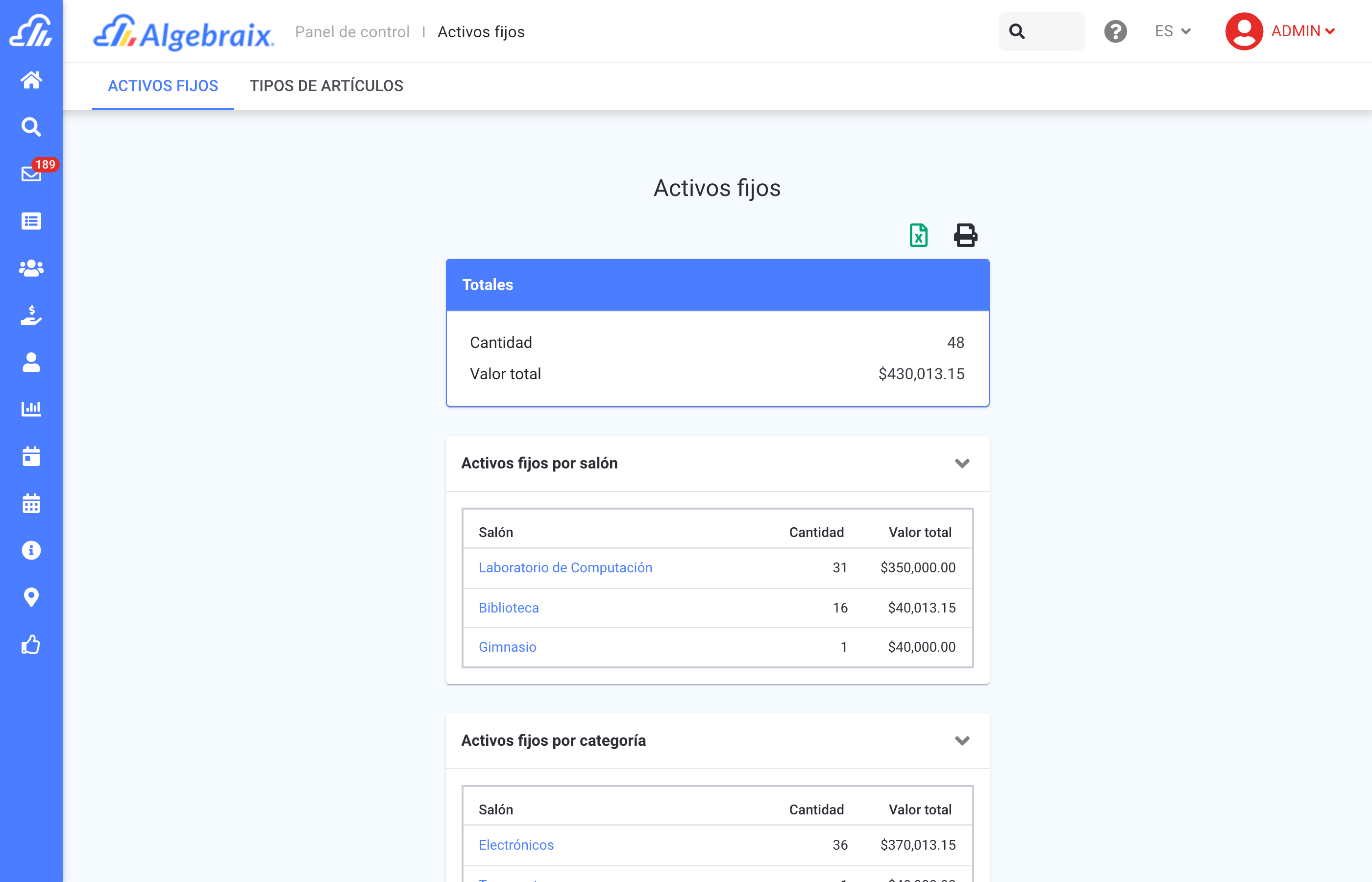Open the inbox with 189 unread messages
The width and height of the screenshot is (1372, 882).
31,174
